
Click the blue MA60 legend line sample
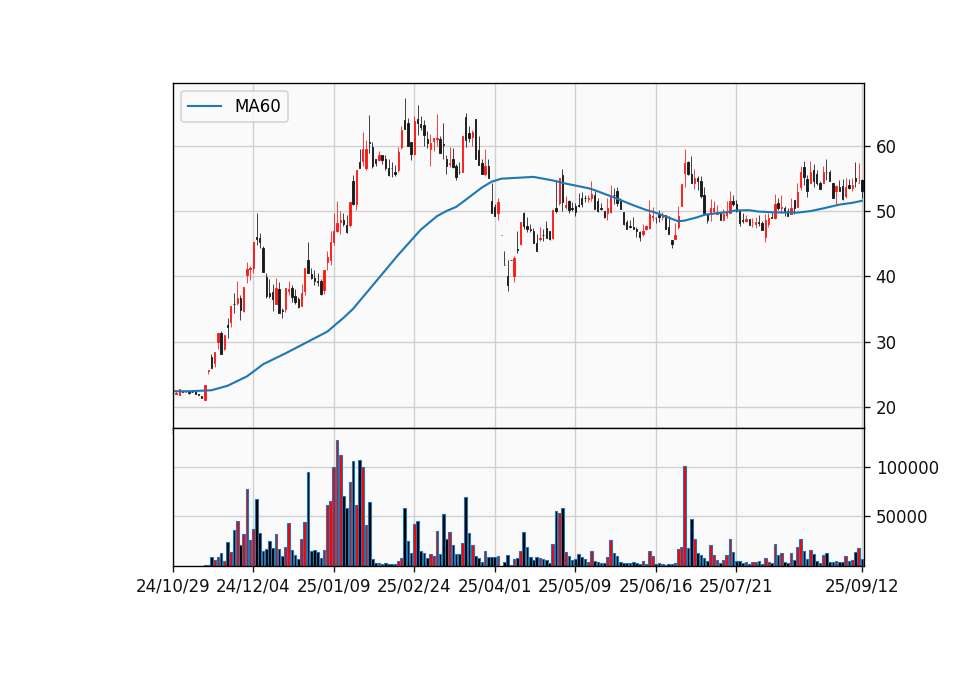[x=204, y=106]
